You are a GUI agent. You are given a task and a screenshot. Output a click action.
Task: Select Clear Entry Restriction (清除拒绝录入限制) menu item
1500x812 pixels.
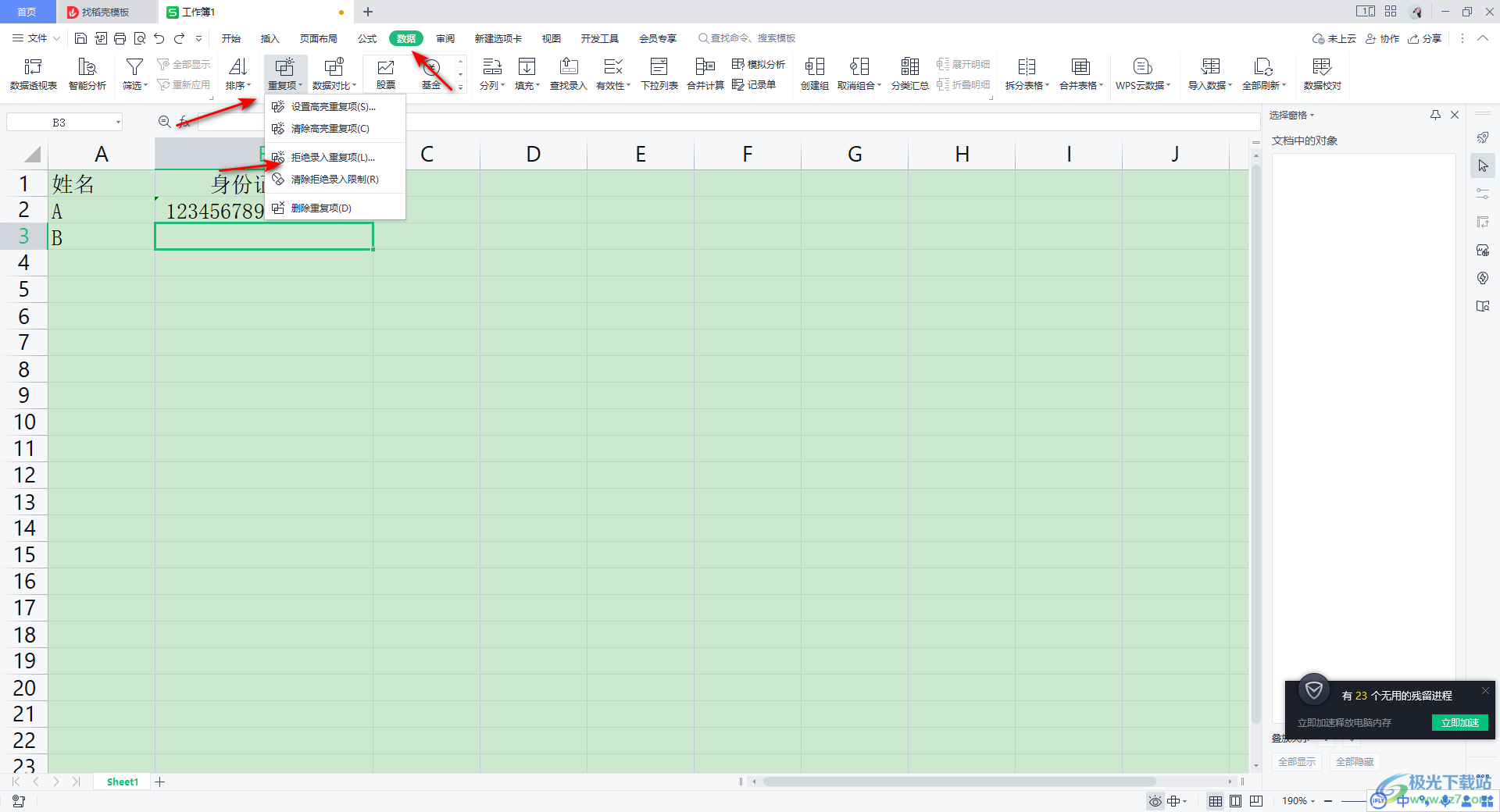pos(334,179)
